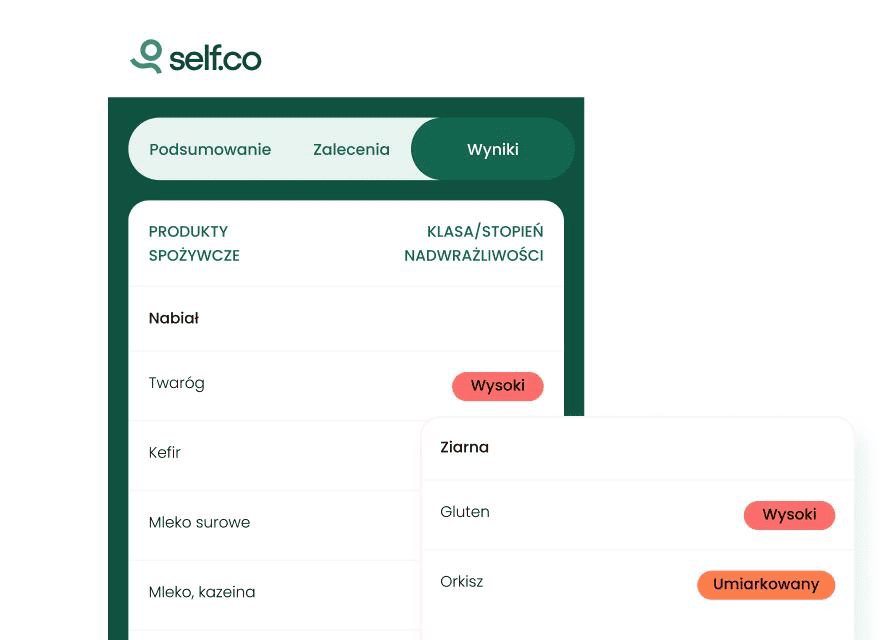Viewport: 896px width, 640px height.
Task: Click the Orkisz row label
Action: pyautogui.click(x=461, y=582)
